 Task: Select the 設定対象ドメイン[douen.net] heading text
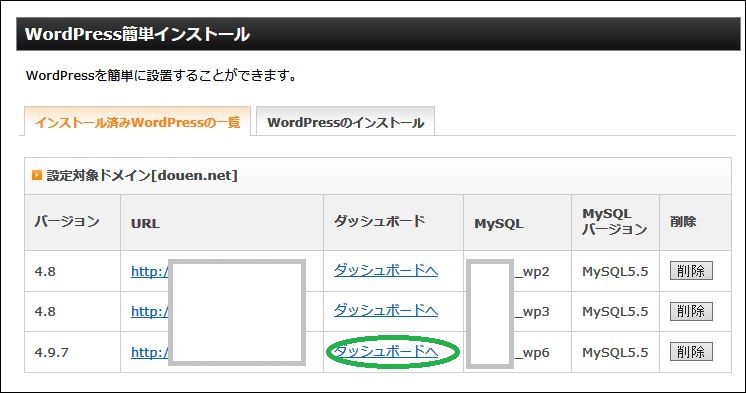[142, 175]
